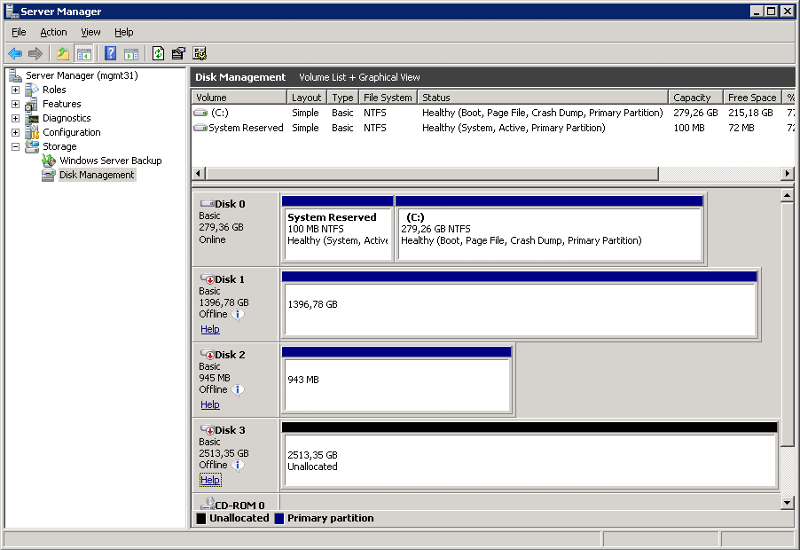Sort by the Capacity column header

696,97
